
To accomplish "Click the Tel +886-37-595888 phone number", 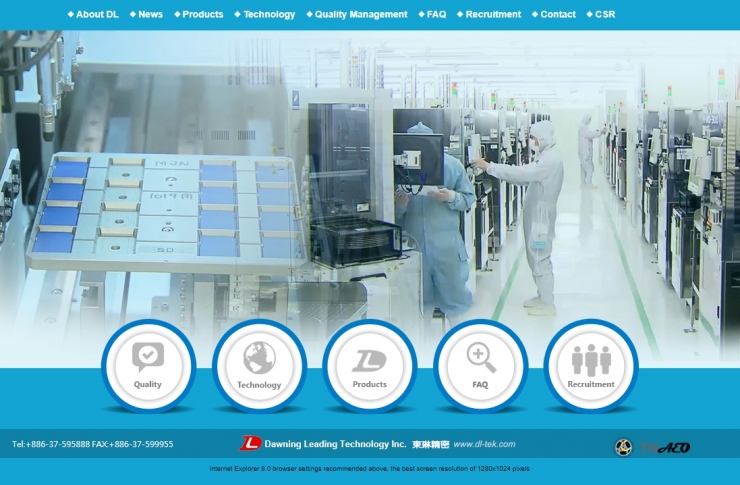I will (51, 444).
